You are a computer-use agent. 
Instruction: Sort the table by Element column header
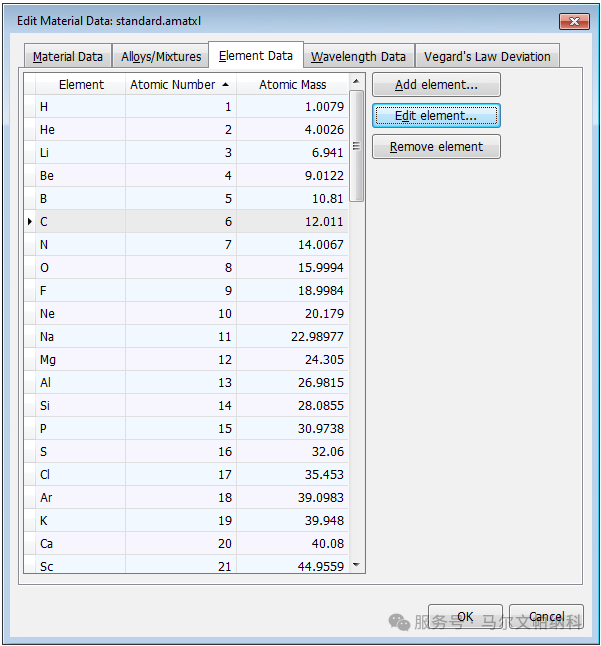coord(81,84)
